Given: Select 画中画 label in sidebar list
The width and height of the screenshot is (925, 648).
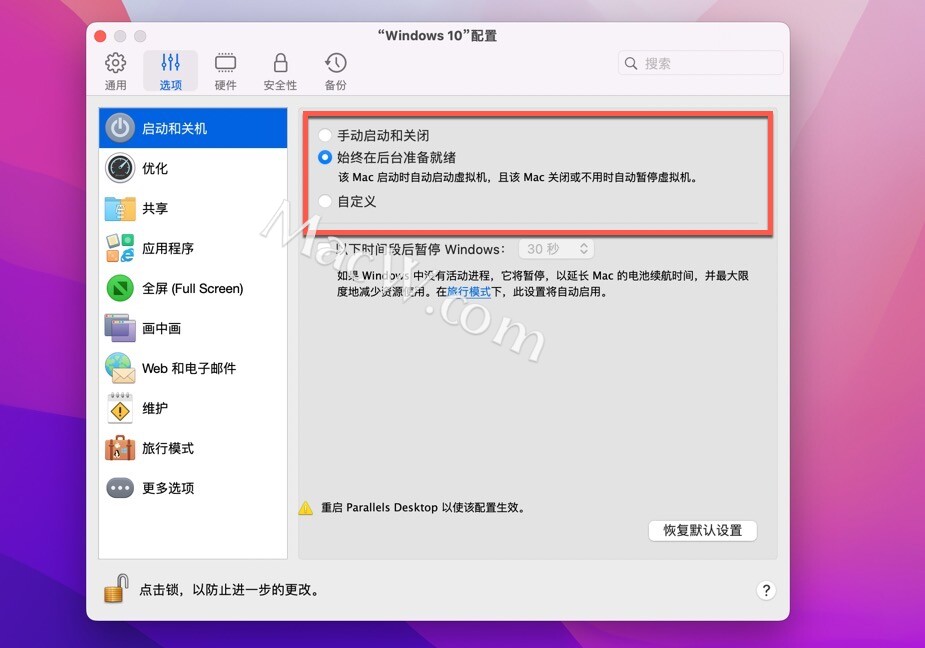Looking at the screenshot, I should [162, 329].
